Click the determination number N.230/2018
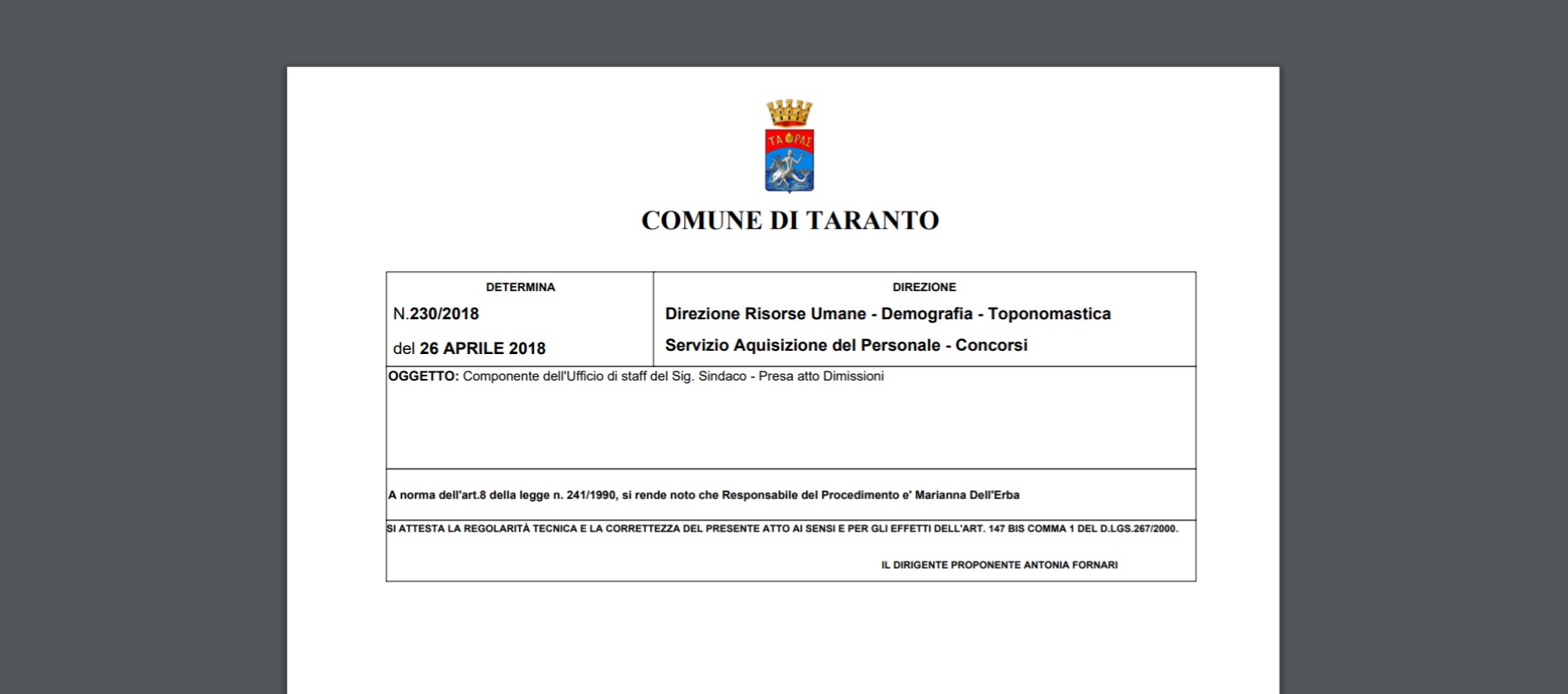 tap(436, 314)
